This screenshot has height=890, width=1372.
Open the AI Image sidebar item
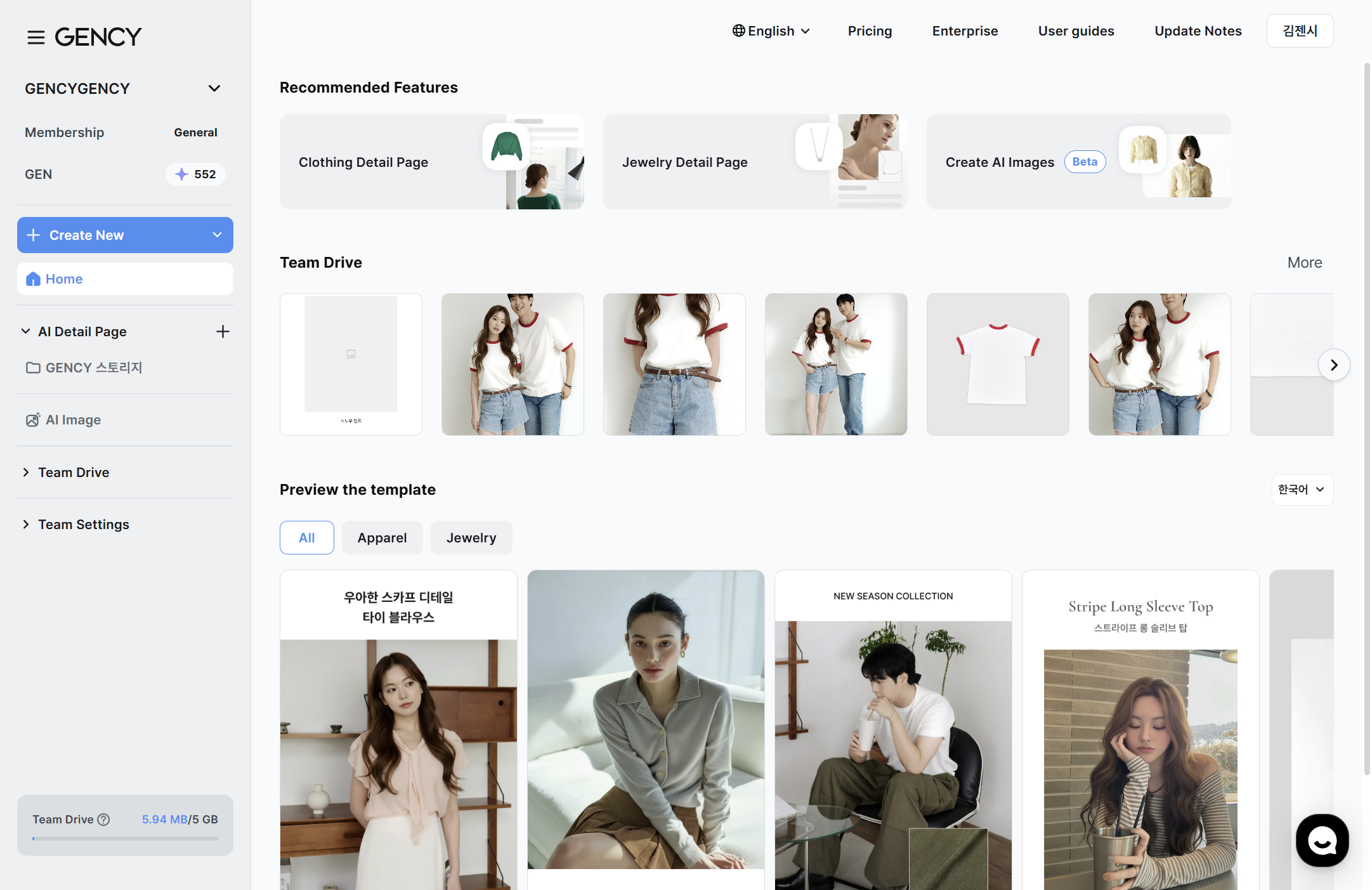click(x=63, y=420)
